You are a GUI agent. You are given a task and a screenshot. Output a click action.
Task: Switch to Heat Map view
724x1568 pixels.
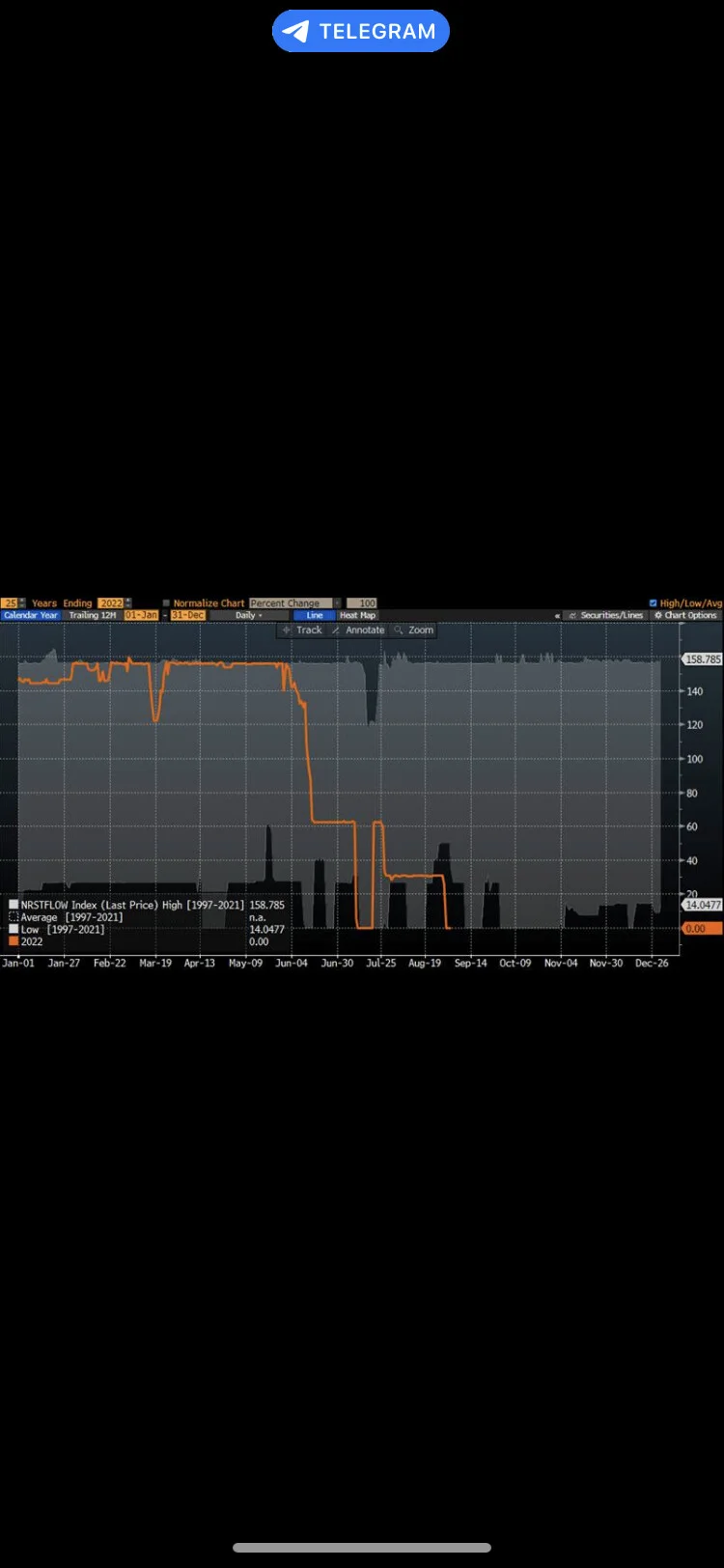pos(357,615)
